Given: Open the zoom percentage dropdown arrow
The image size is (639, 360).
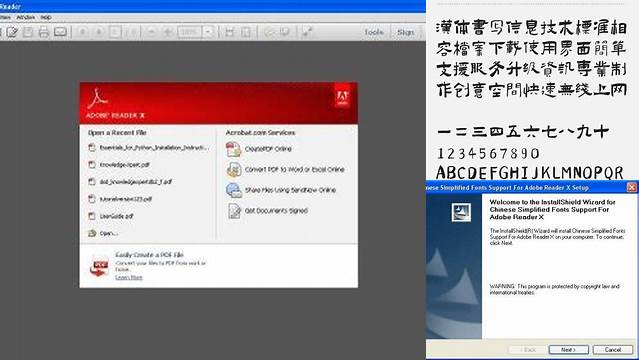Looking at the screenshot, I should point(208,32).
